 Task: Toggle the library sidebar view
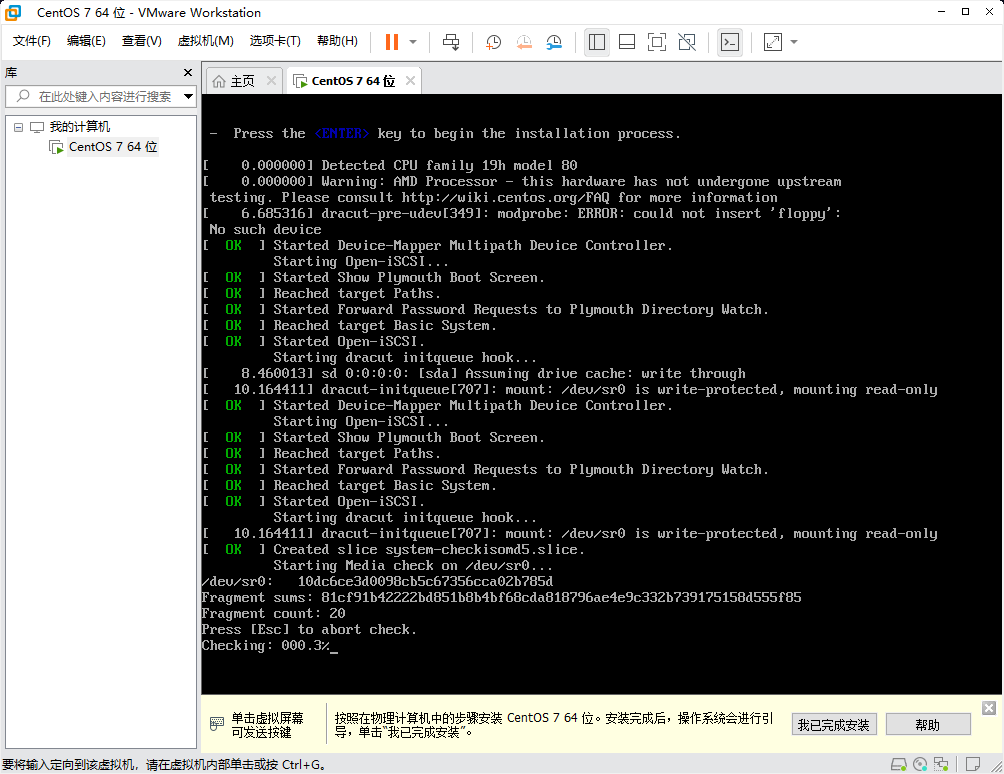tap(597, 42)
